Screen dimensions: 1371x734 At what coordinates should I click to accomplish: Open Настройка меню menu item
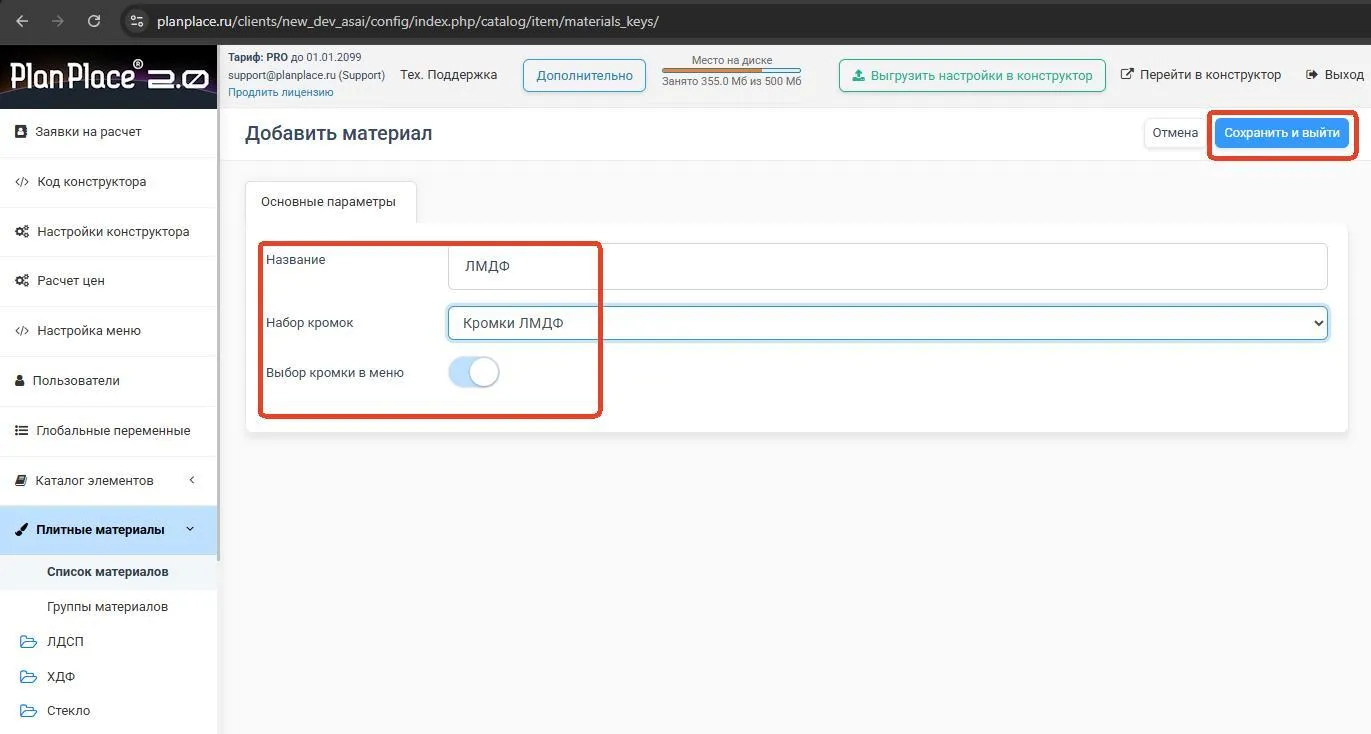pyautogui.click(x=108, y=331)
